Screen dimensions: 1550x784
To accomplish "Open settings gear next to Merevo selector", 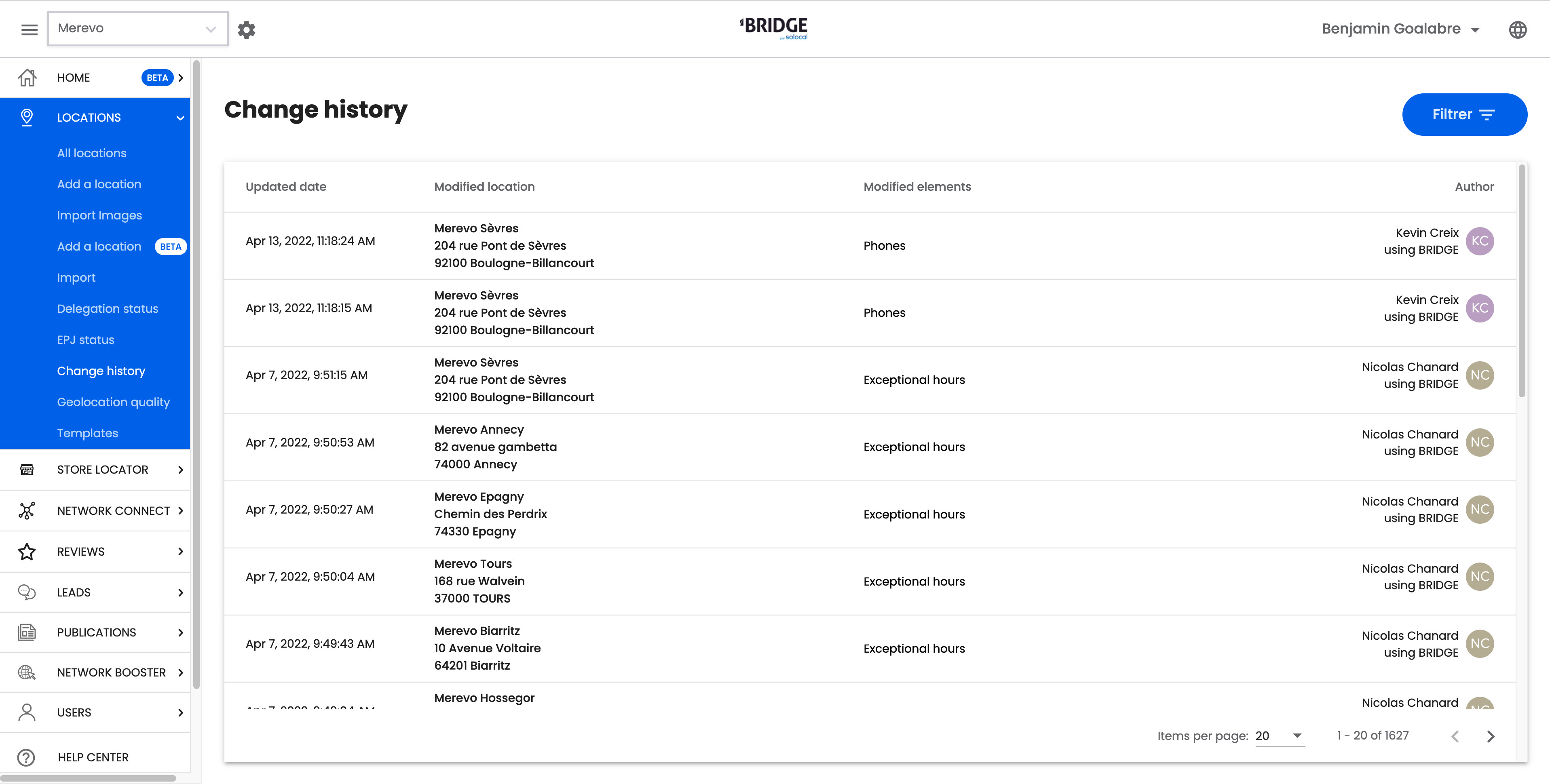I will point(246,30).
